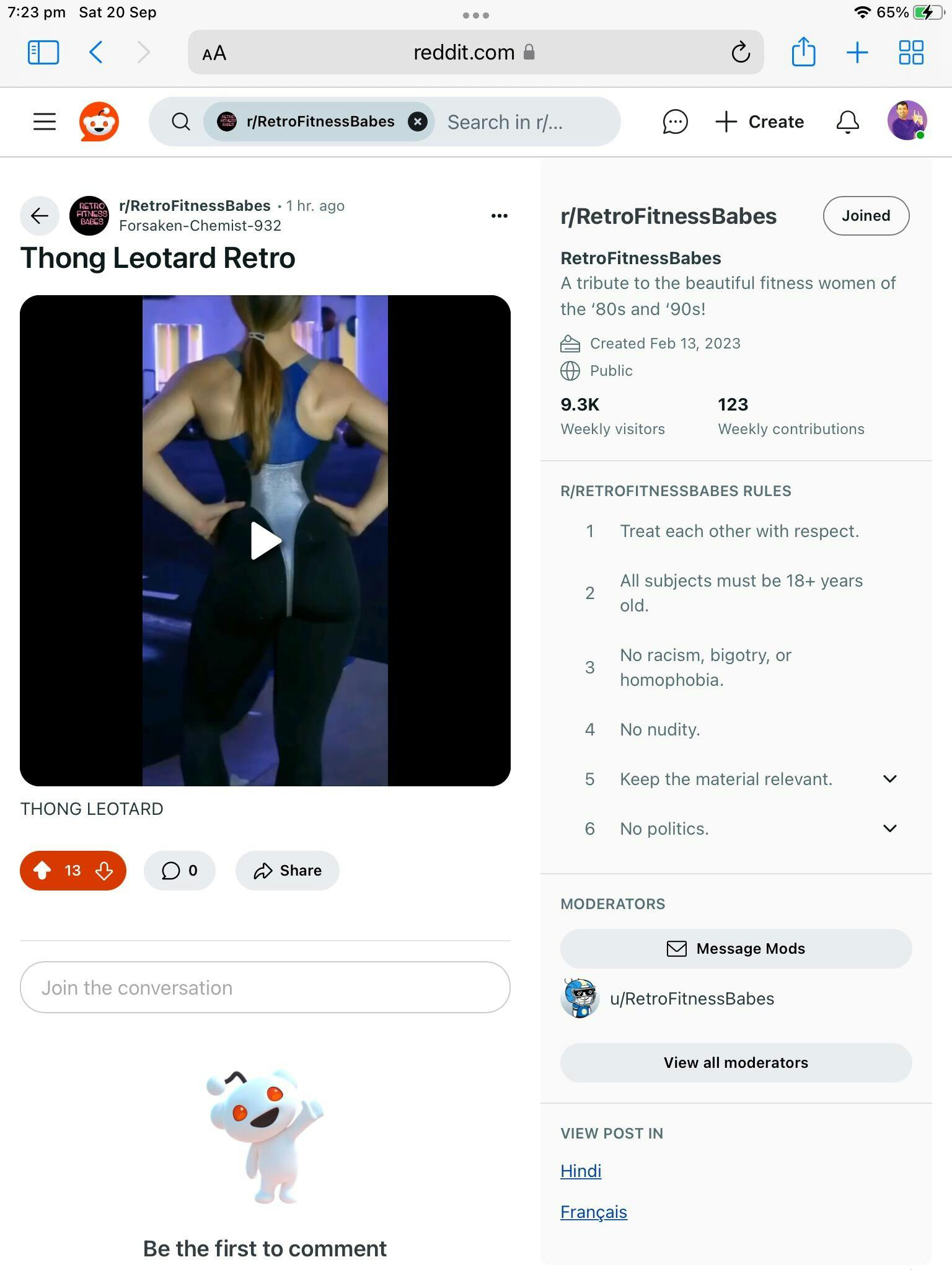The width and height of the screenshot is (952, 1270).
Task: Upvote the Thong Leotard Retro post
Action: (x=42, y=871)
